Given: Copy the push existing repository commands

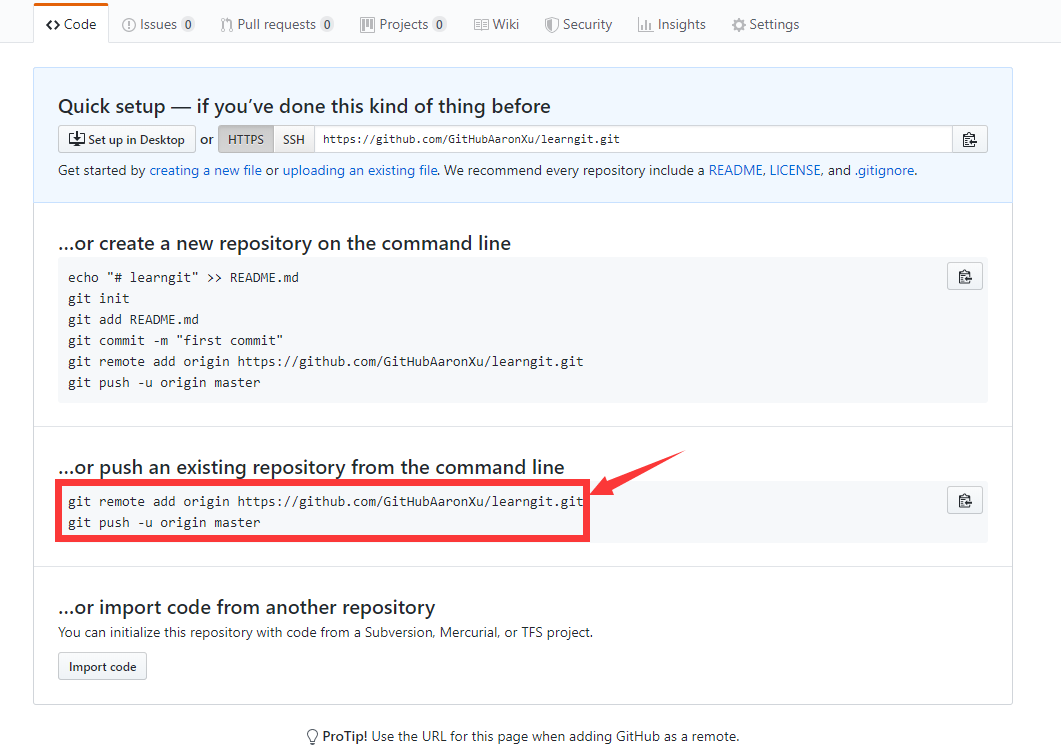Looking at the screenshot, I should 964,501.
